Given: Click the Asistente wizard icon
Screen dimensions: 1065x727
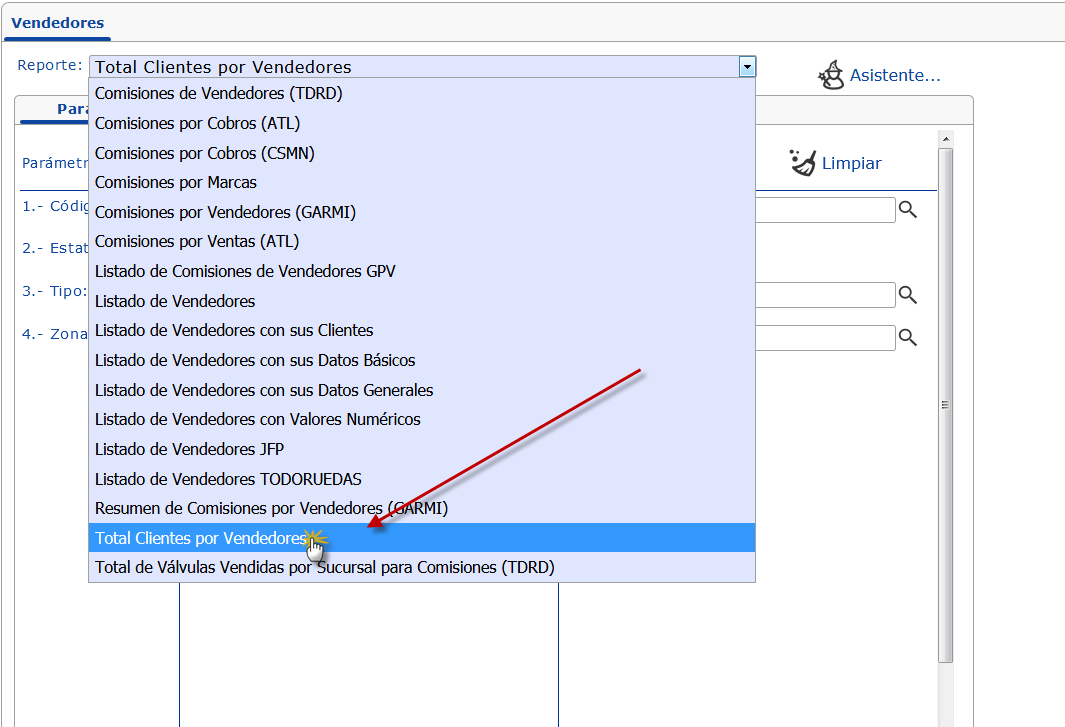Looking at the screenshot, I should point(830,75).
